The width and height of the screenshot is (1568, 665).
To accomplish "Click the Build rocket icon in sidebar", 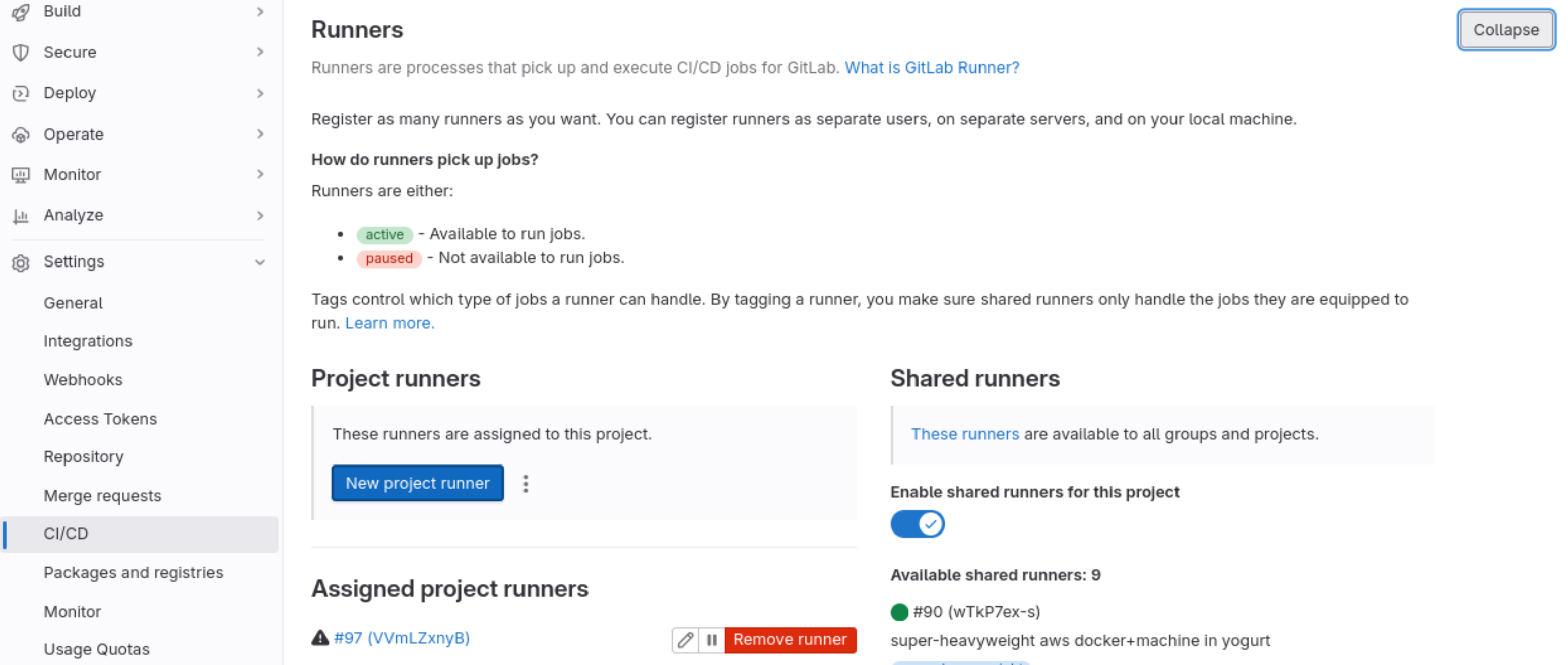I will pos(21,12).
